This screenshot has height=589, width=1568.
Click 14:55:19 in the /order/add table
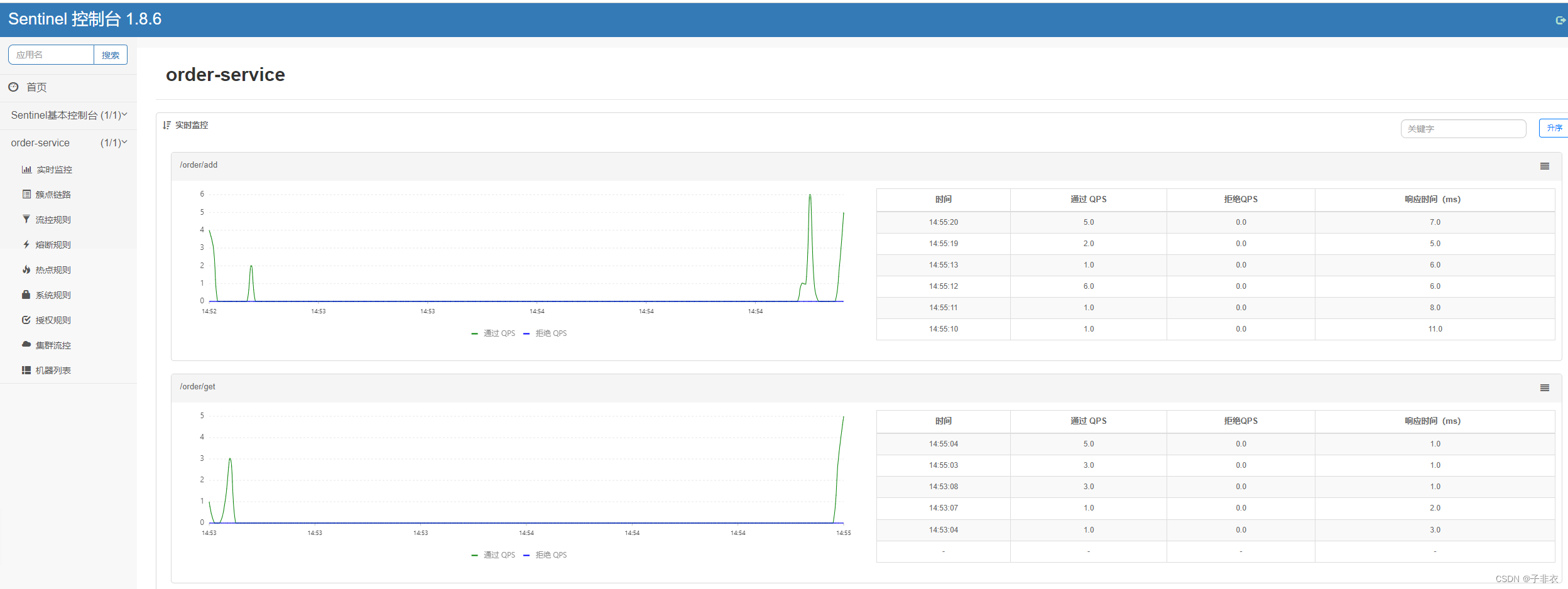[x=944, y=244]
